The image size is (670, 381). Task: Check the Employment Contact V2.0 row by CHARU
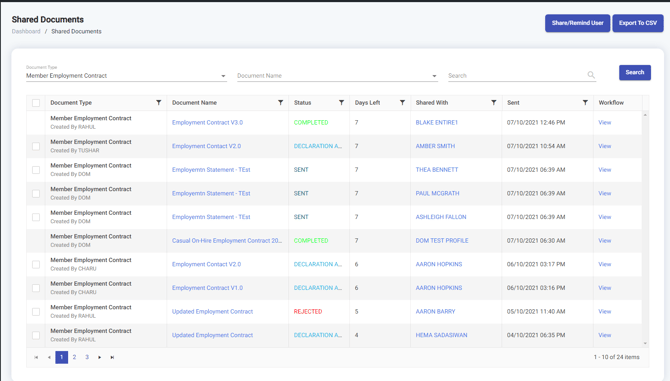36,264
